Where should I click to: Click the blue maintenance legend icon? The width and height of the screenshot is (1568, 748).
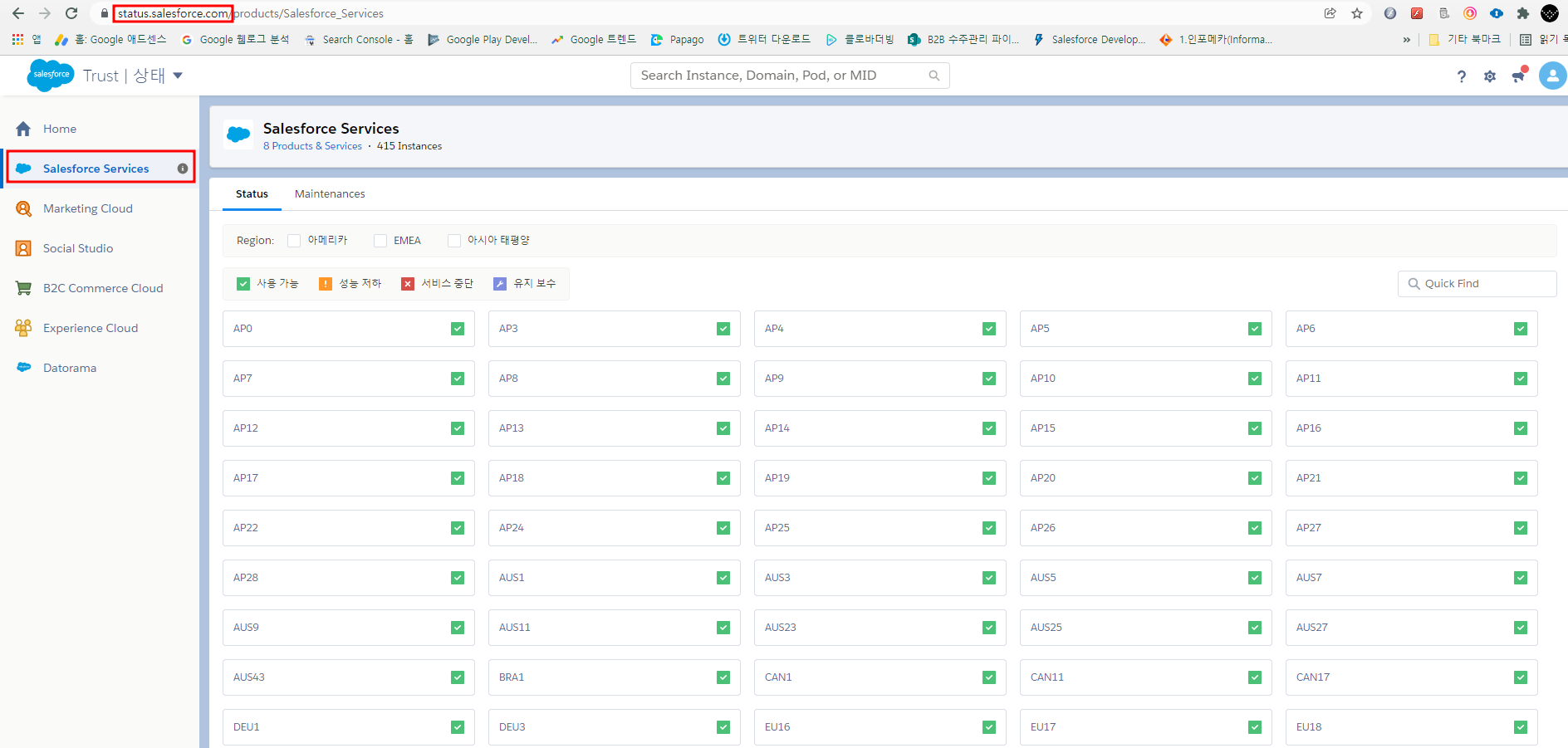coord(500,284)
